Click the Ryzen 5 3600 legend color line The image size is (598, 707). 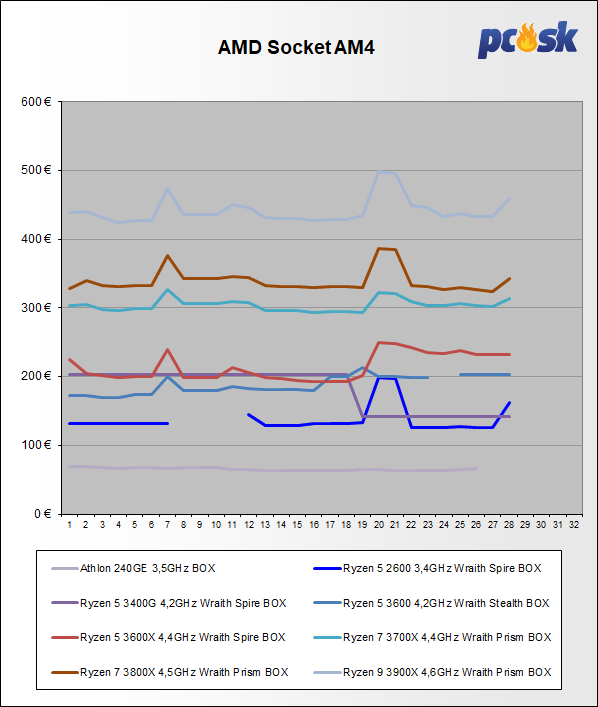(327, 603)
